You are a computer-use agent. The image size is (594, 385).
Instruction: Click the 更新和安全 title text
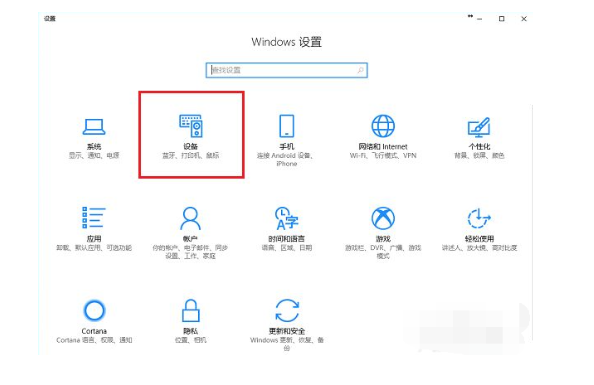(x=287, y=331)
